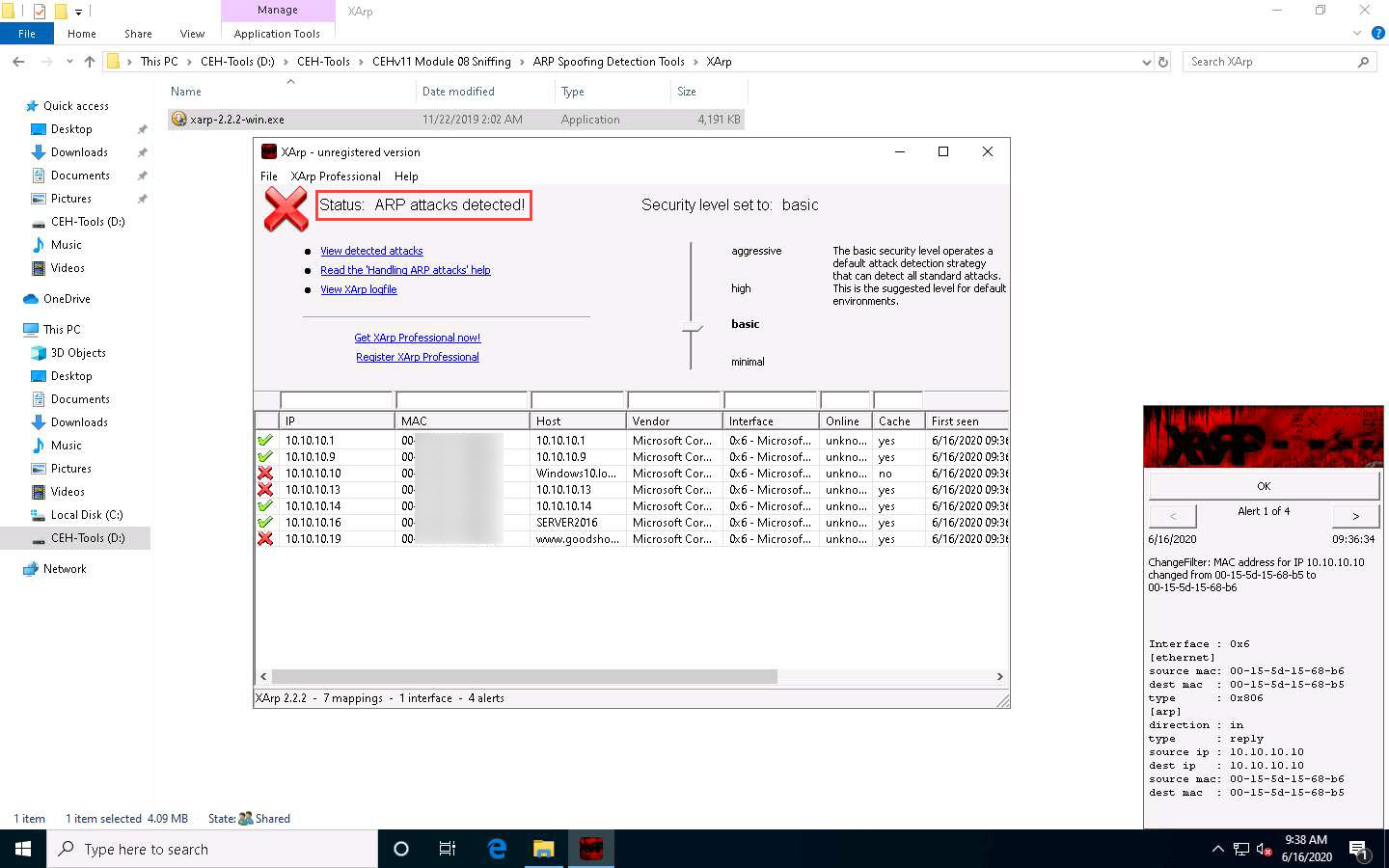Click the network tray icon
The height and width of the screenshot is (868, 1389).
coord(1241,850)
